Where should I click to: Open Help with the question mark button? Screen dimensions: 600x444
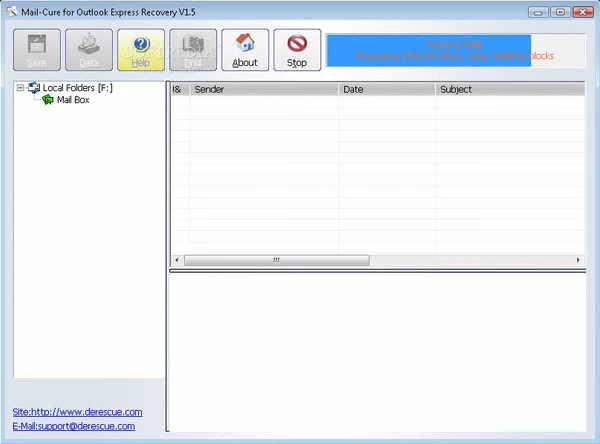(x=141, y=50)
